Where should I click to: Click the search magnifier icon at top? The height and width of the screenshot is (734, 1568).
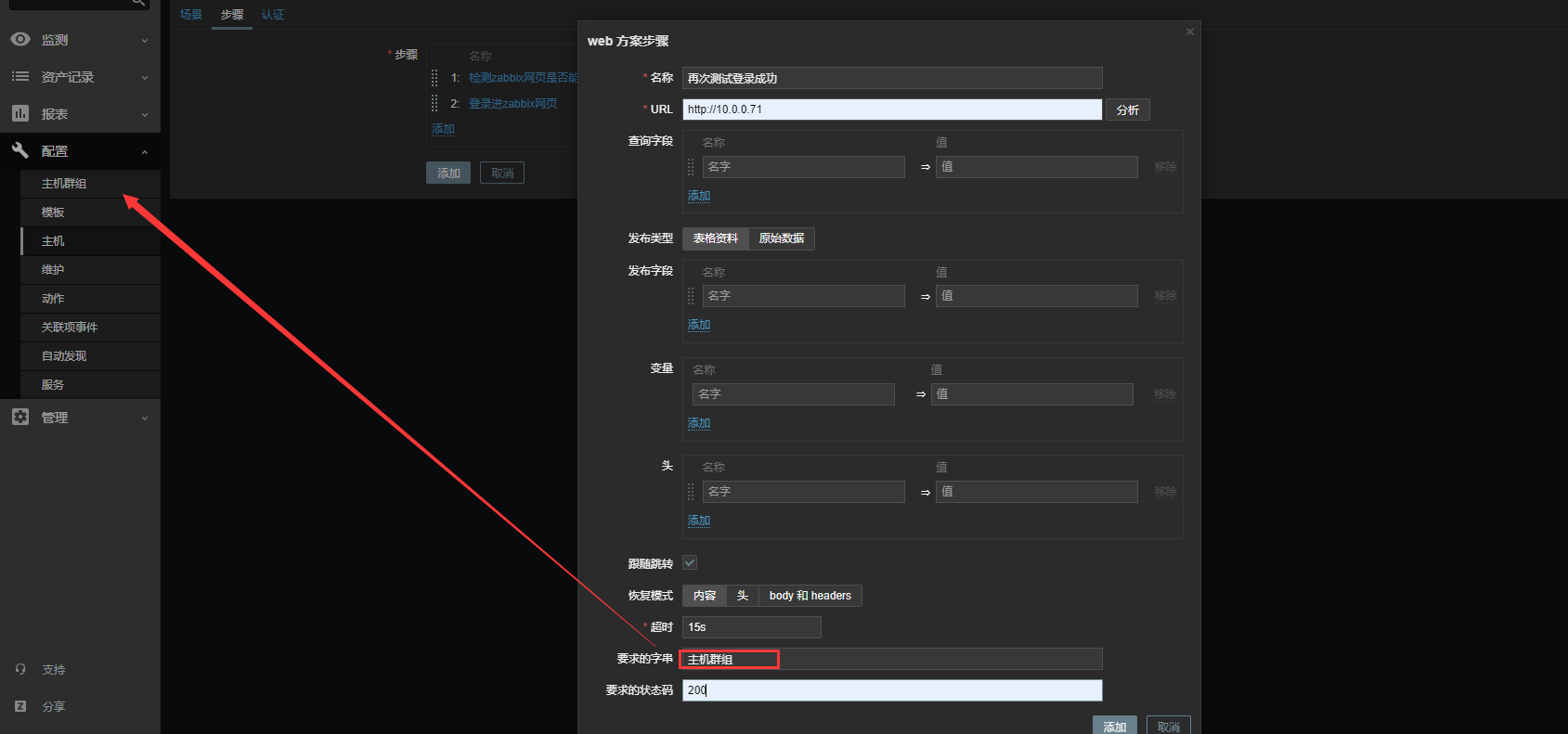point(138,3)
